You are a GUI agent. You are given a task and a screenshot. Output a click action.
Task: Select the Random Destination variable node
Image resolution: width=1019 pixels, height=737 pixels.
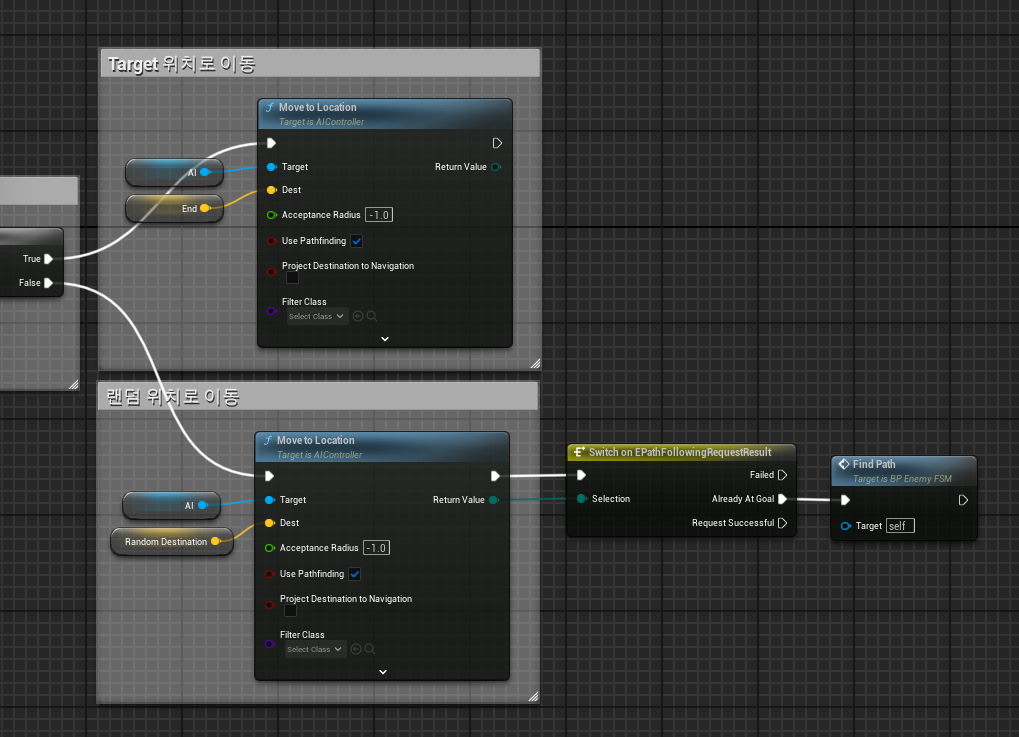point(172,541)
